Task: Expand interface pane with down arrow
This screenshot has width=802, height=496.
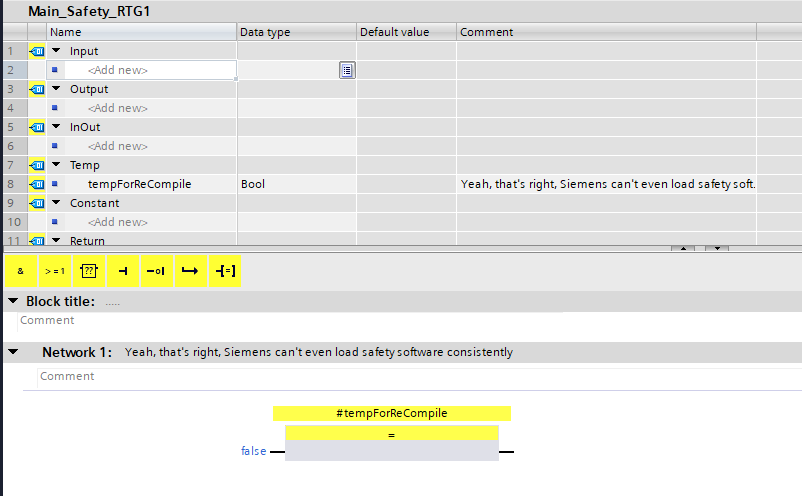Action: [717, 248]
